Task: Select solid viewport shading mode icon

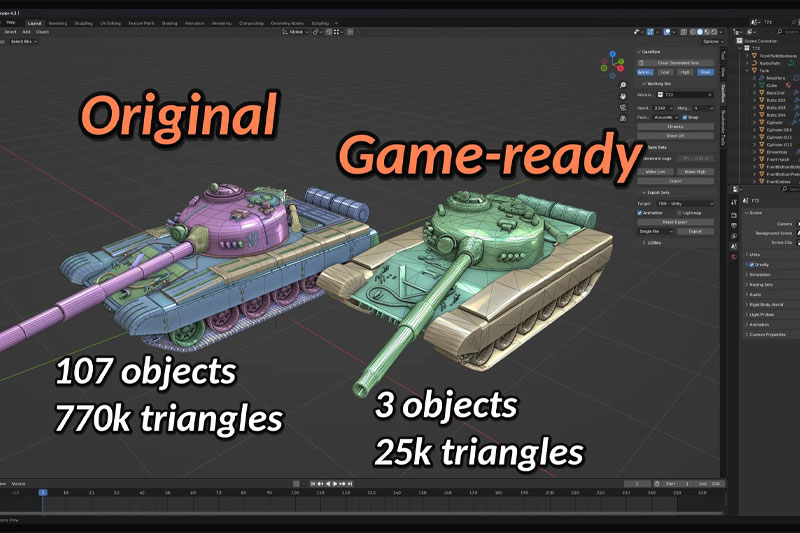Action: point(699,32)
